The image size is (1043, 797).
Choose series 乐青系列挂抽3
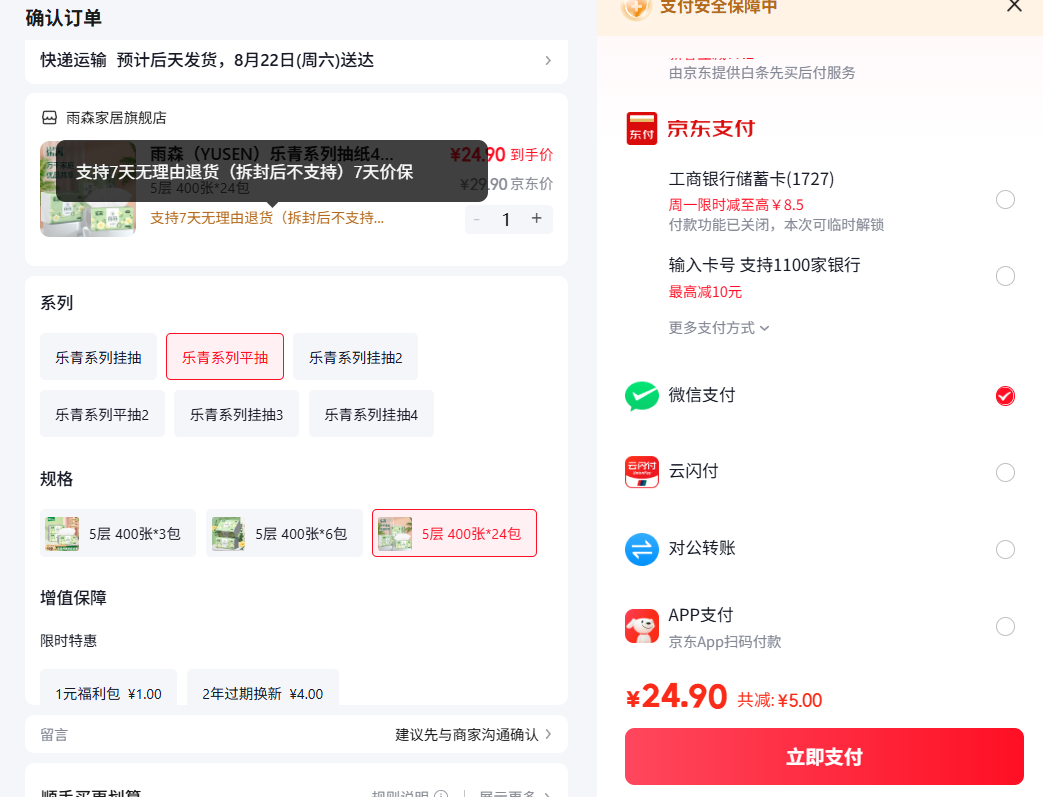[x=236, y=414]
